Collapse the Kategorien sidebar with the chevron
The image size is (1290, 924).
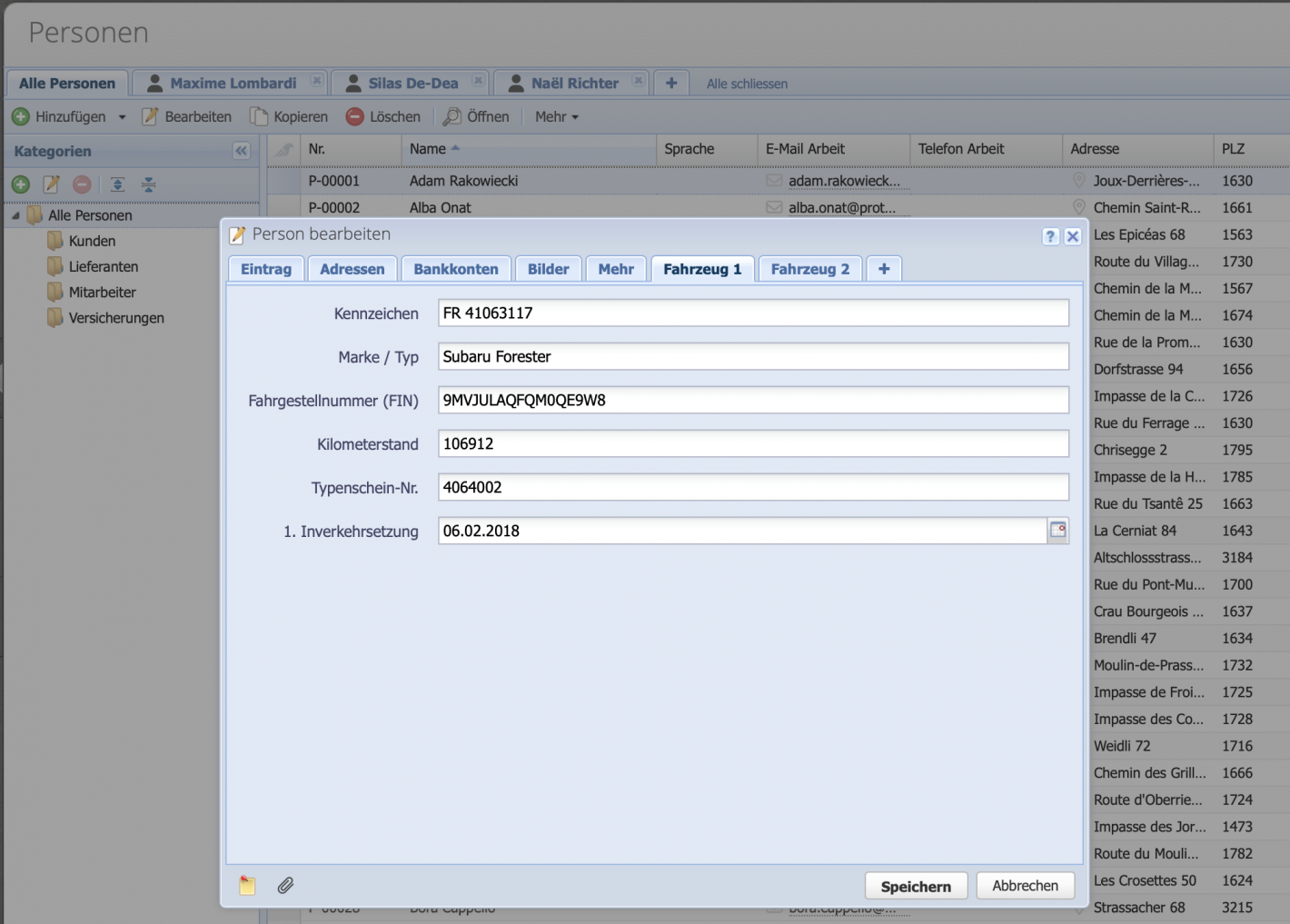click(241, 150)
